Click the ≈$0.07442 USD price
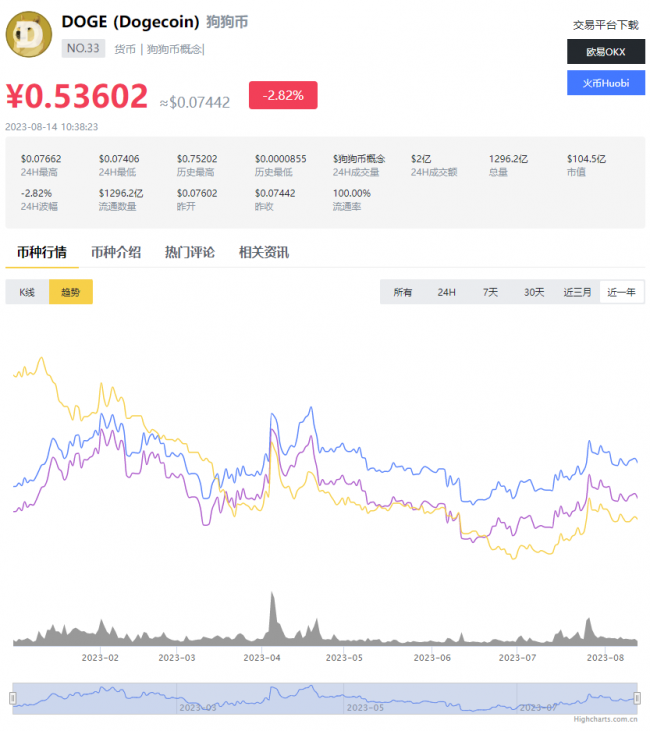This screenshot has height=731, width=650. coord(195,102)
